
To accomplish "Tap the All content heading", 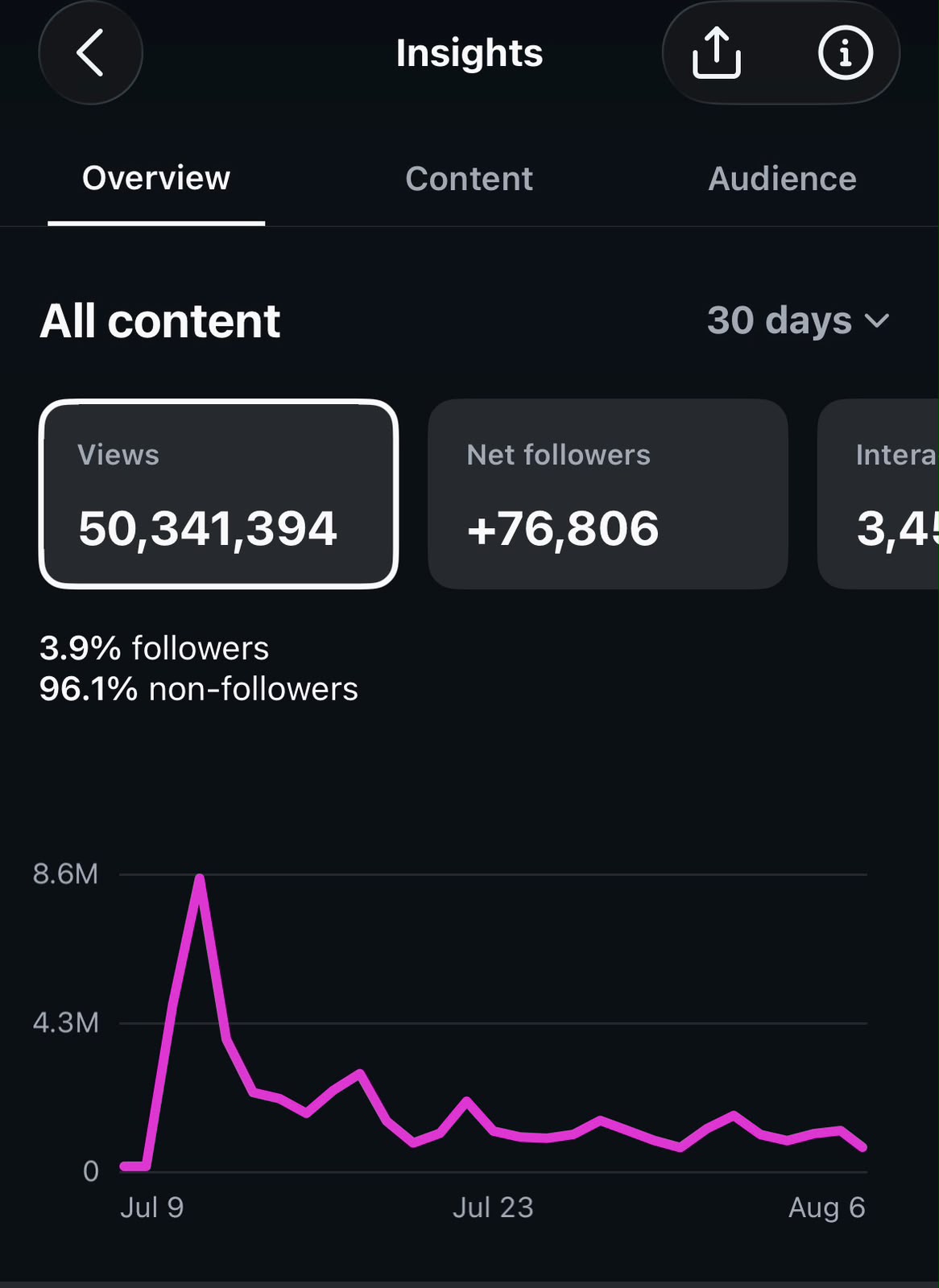I will point(160,321).
